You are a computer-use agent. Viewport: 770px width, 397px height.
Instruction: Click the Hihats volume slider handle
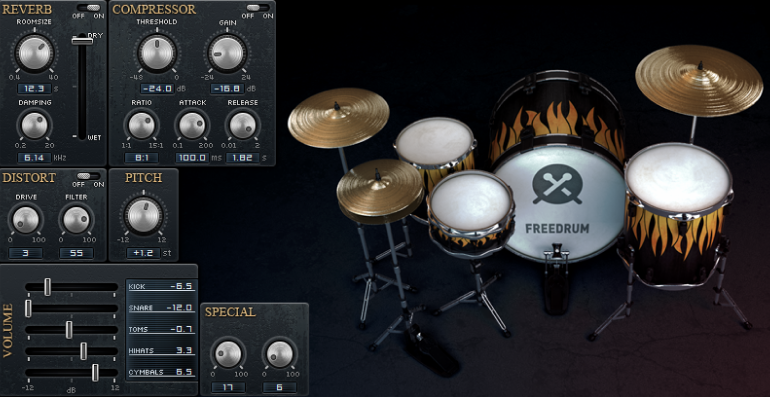pyautogui.click(x=83, y=351)
